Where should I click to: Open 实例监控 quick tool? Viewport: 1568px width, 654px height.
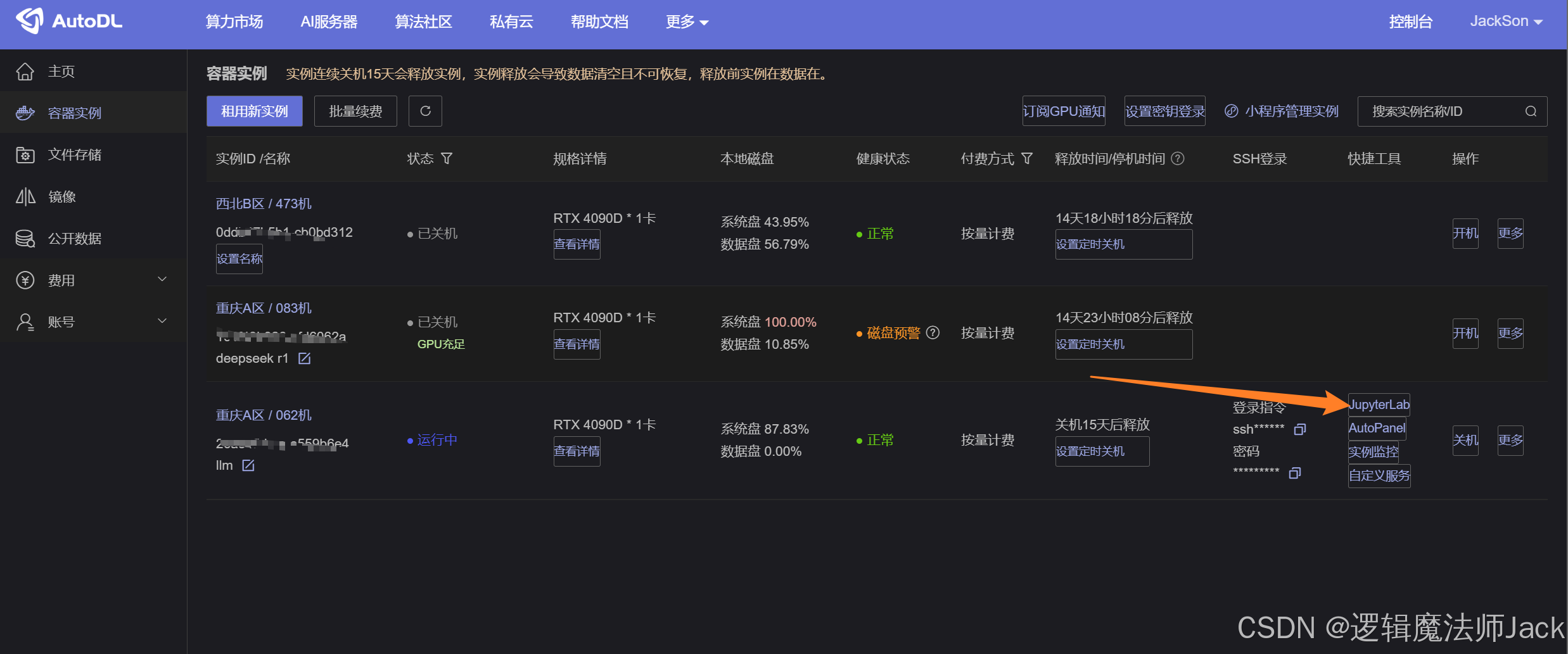click(x=1373, y=452)
